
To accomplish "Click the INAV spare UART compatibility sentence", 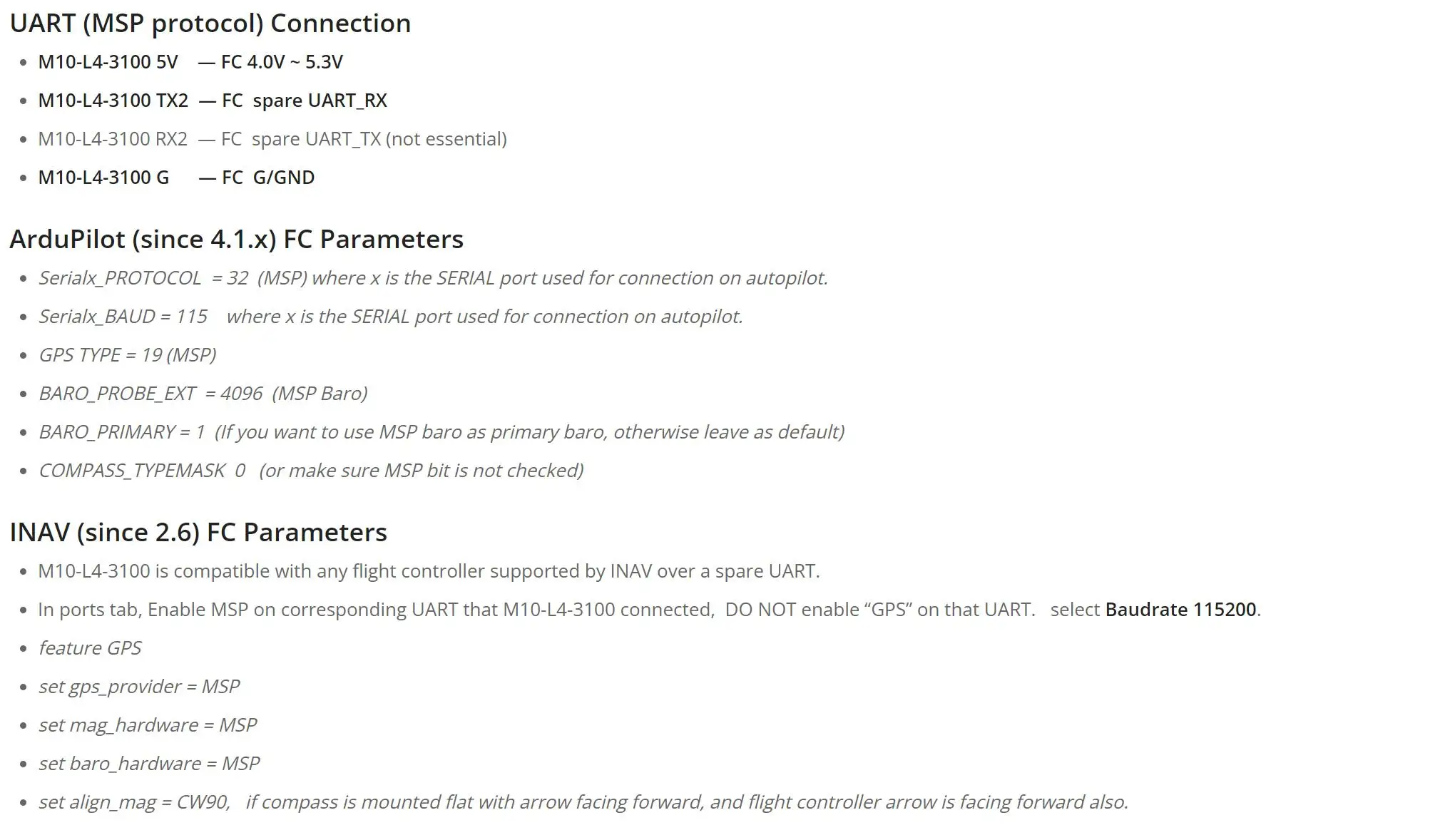I will pyautogui.click(x=428, y=571).
